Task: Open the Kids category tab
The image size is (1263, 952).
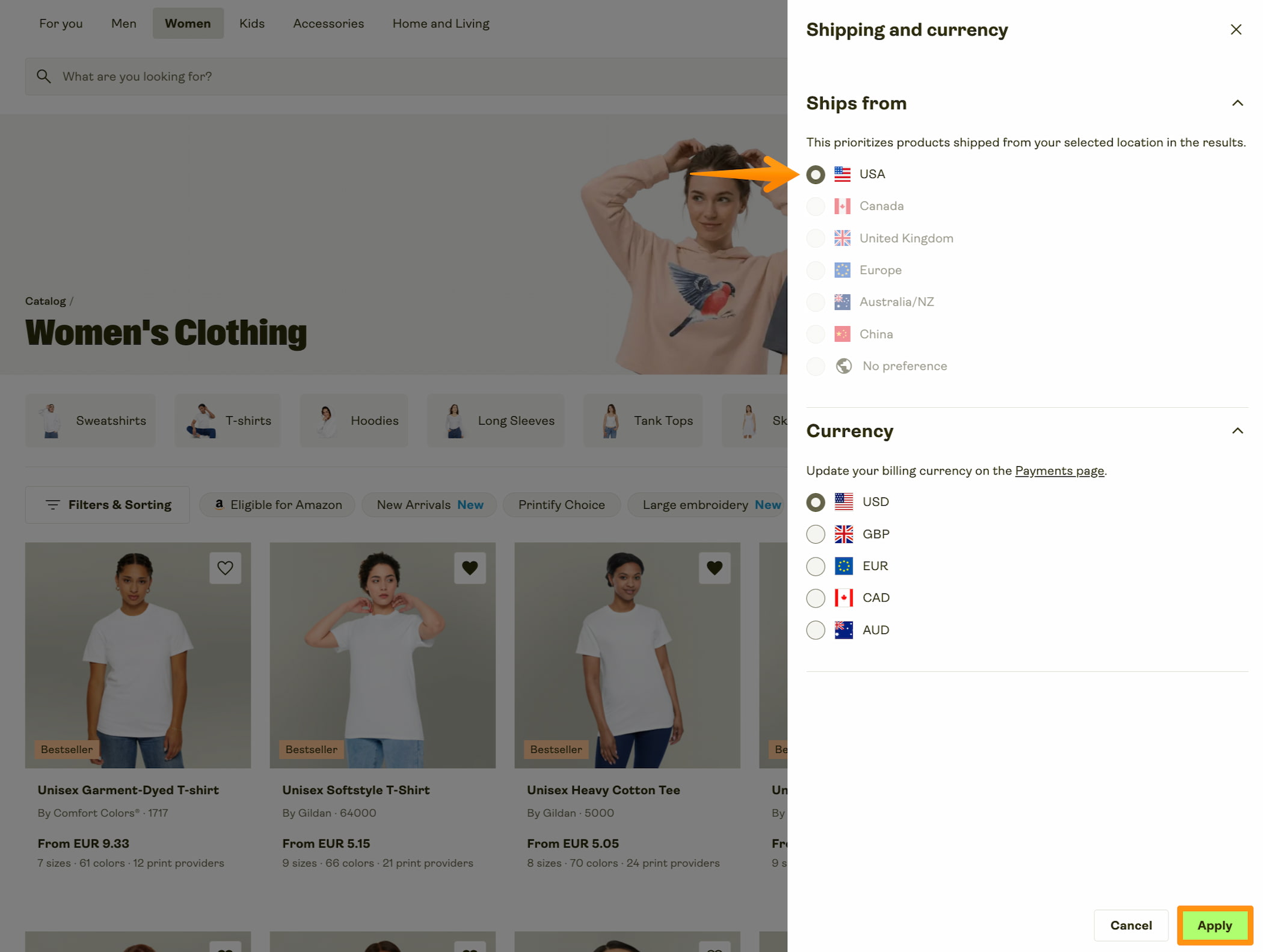Action: (251, 23)
